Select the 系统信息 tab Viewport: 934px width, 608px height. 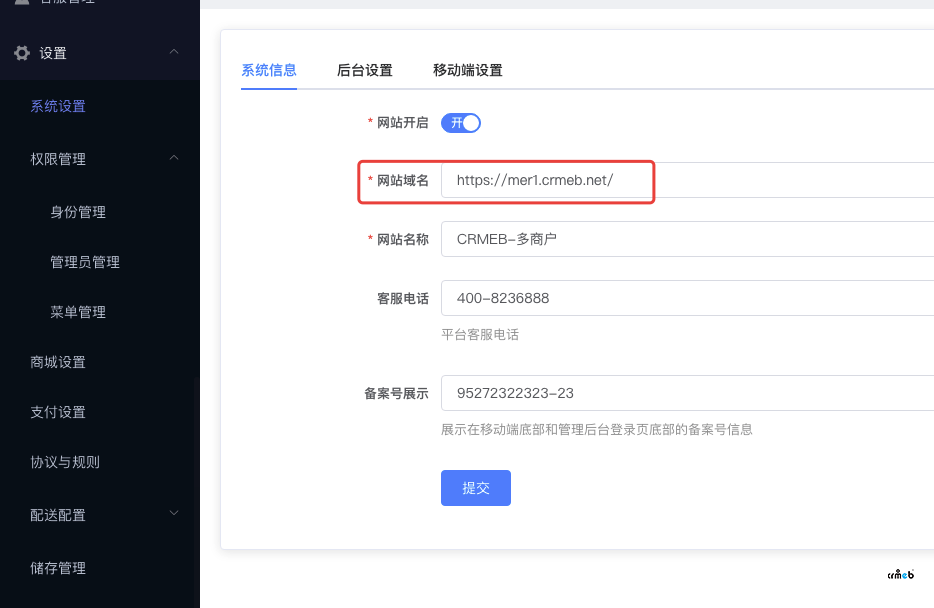(269, 70)
